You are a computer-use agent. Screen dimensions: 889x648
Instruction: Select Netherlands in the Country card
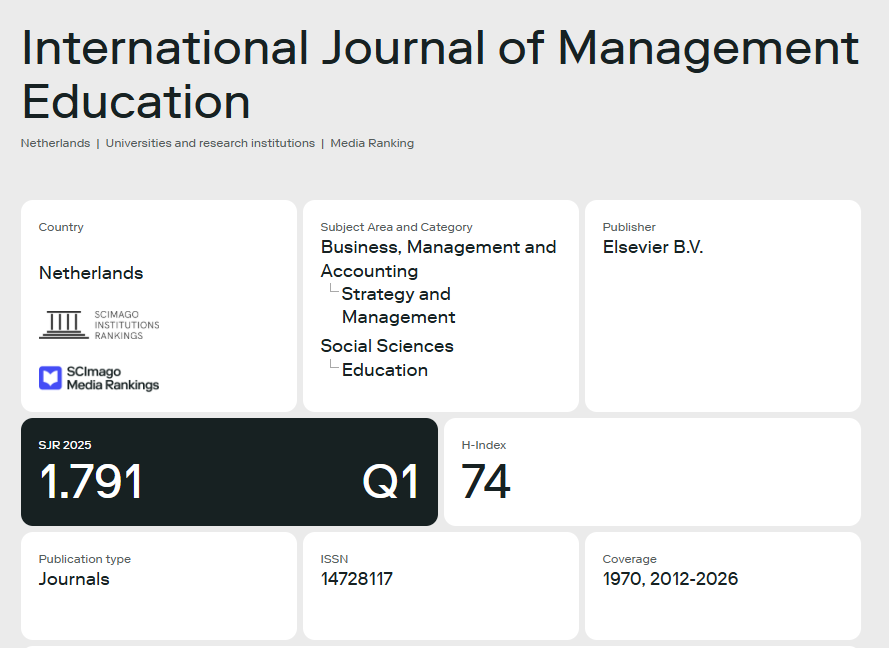(x=91, y=273)
